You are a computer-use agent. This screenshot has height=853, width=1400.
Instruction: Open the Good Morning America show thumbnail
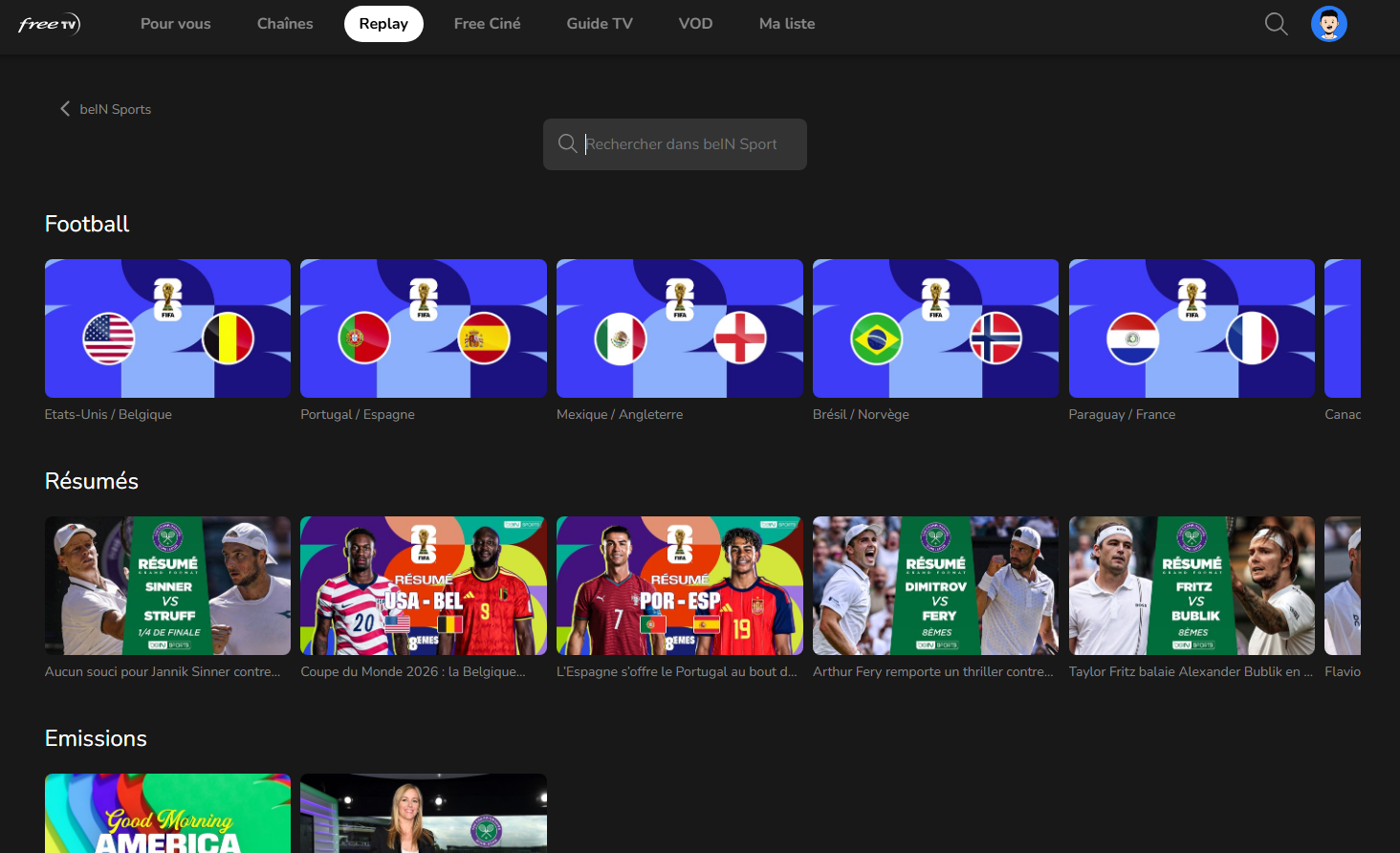(167, 813)
